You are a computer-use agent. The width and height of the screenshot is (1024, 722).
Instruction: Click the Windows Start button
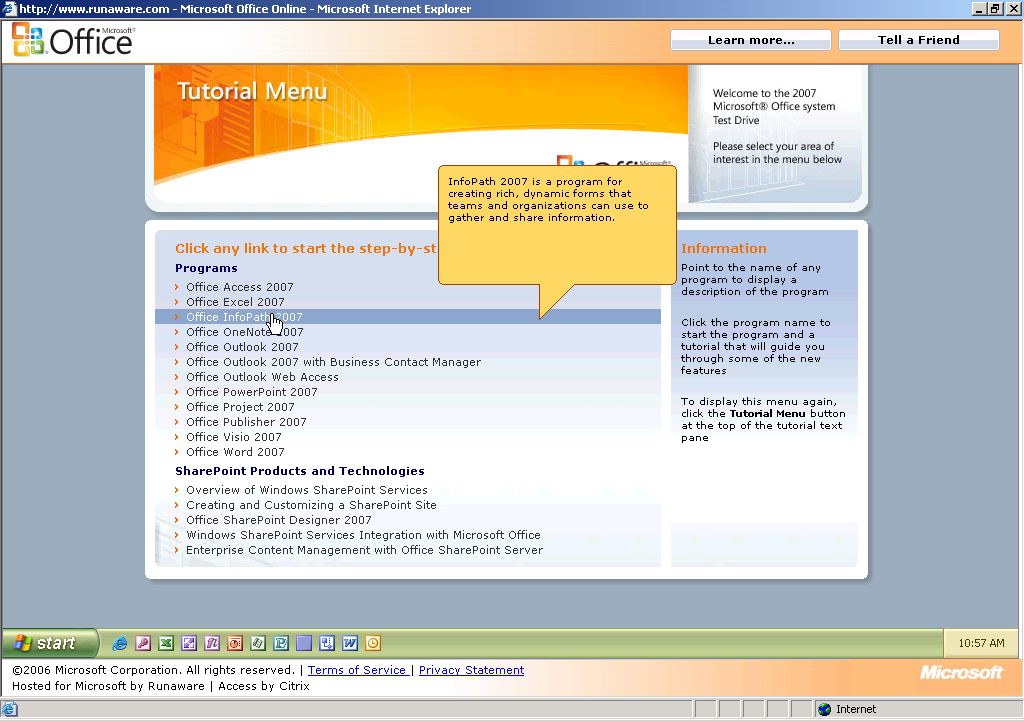pos(50,643)
